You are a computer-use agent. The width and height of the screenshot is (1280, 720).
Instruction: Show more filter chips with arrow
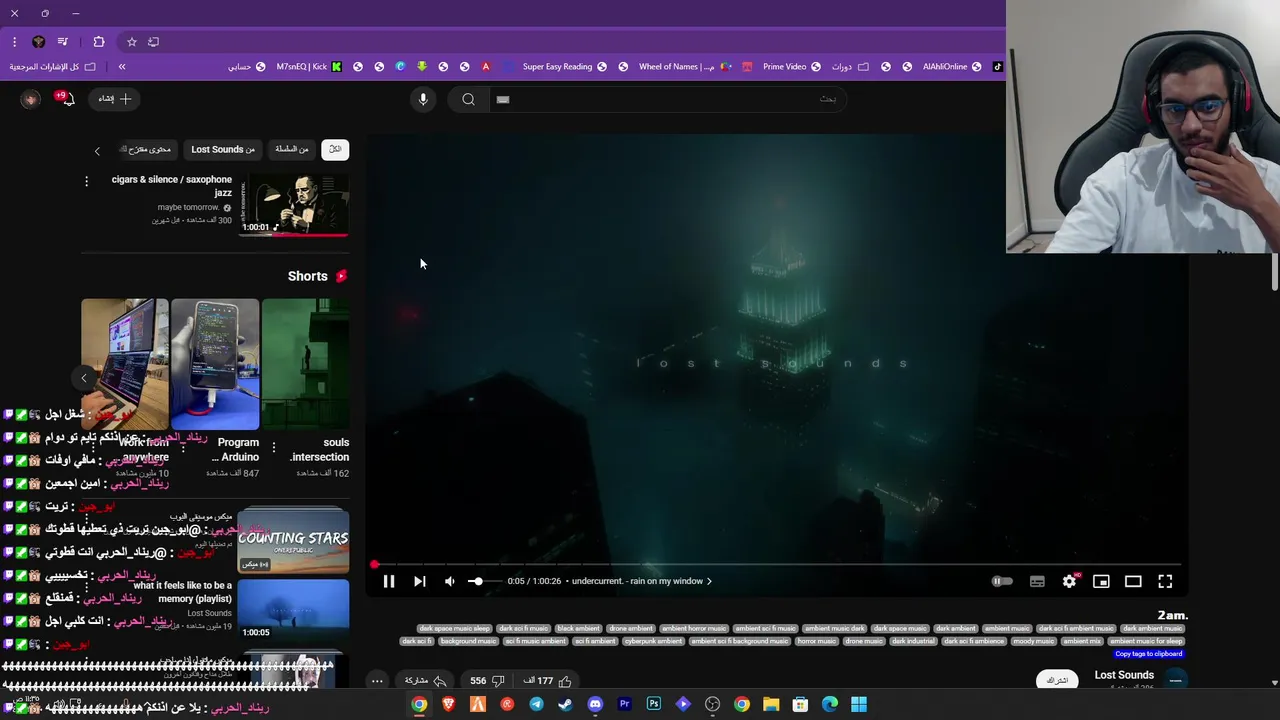(x=97, y=151)
